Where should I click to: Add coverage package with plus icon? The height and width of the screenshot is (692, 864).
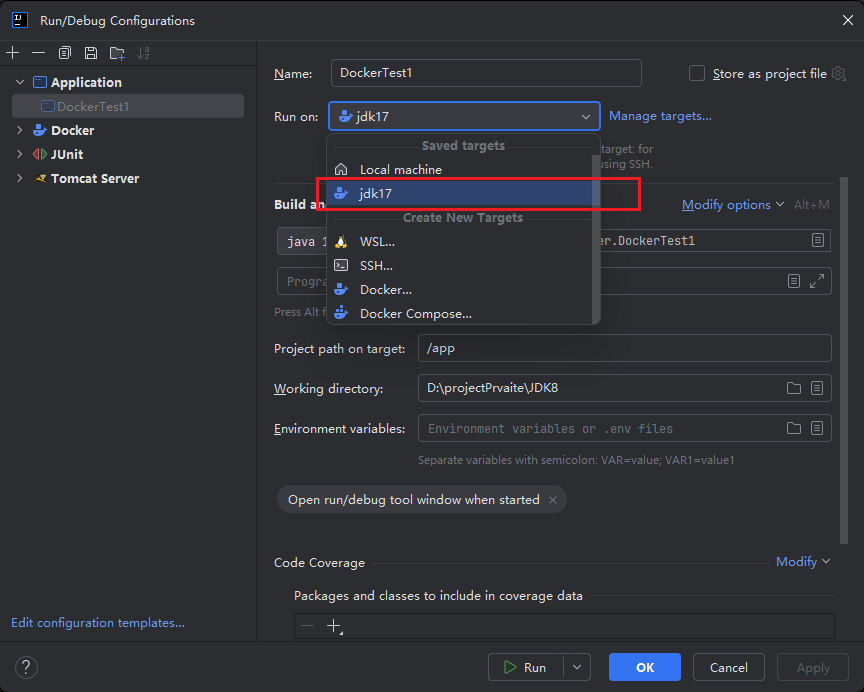click(x=334, y=626)
